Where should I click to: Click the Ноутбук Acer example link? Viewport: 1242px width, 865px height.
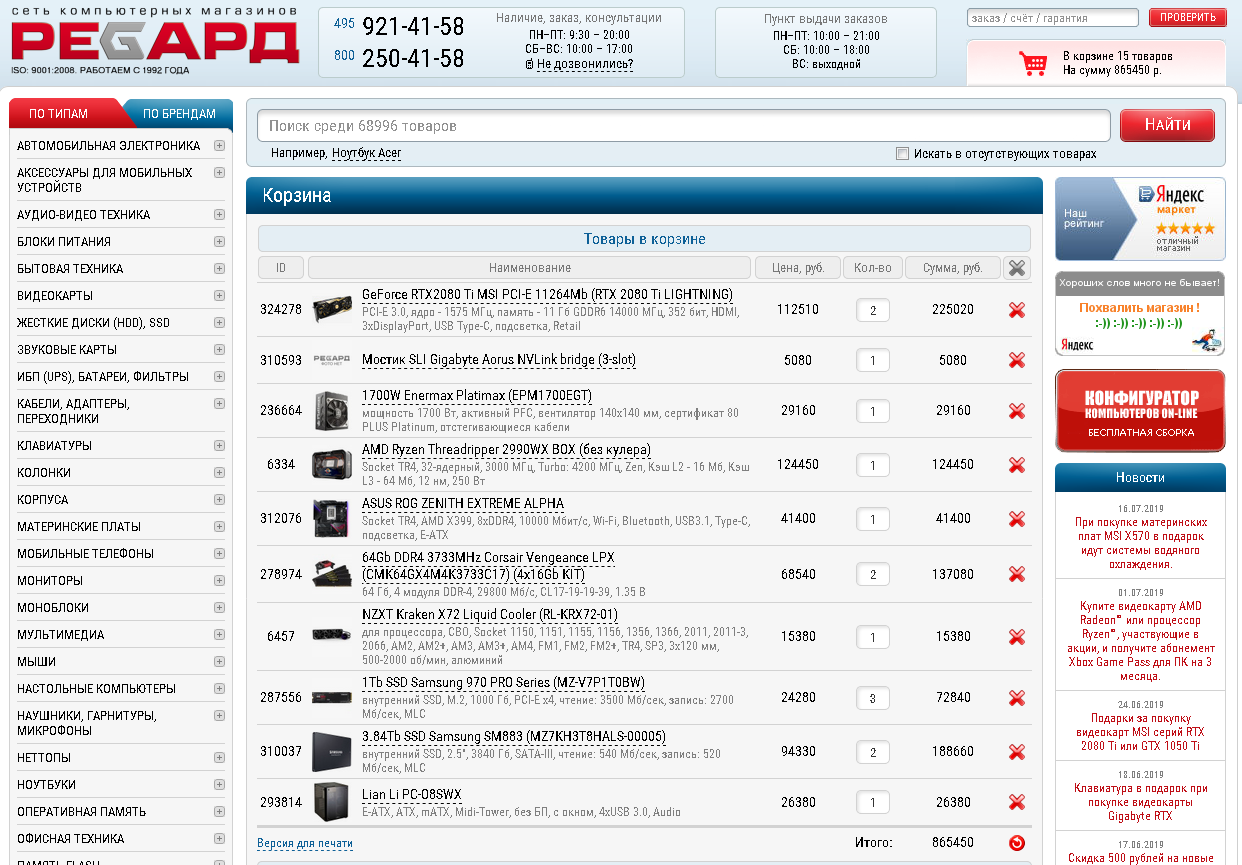pyautogui.click(x=367, y=154)
